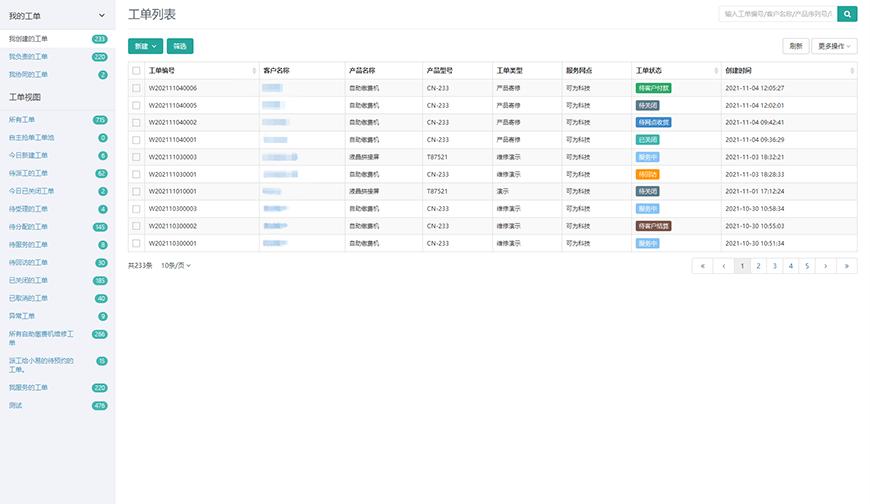Open the 10条/页 page size dropdown

tap(176, 266)
